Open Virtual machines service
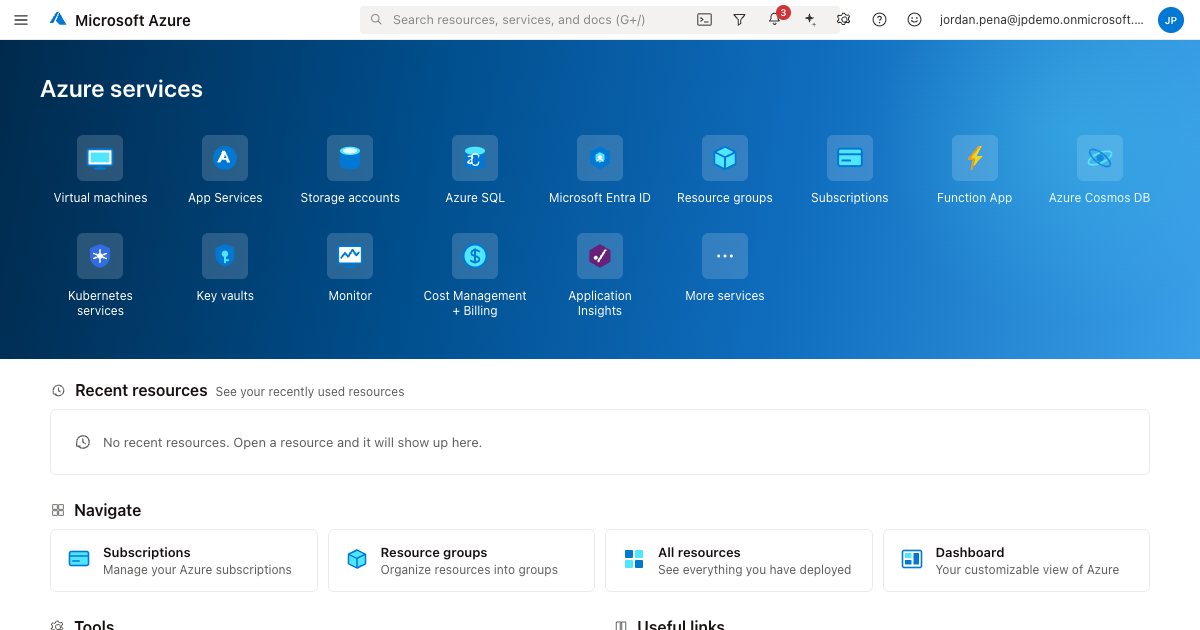 [x=100, y=170]
